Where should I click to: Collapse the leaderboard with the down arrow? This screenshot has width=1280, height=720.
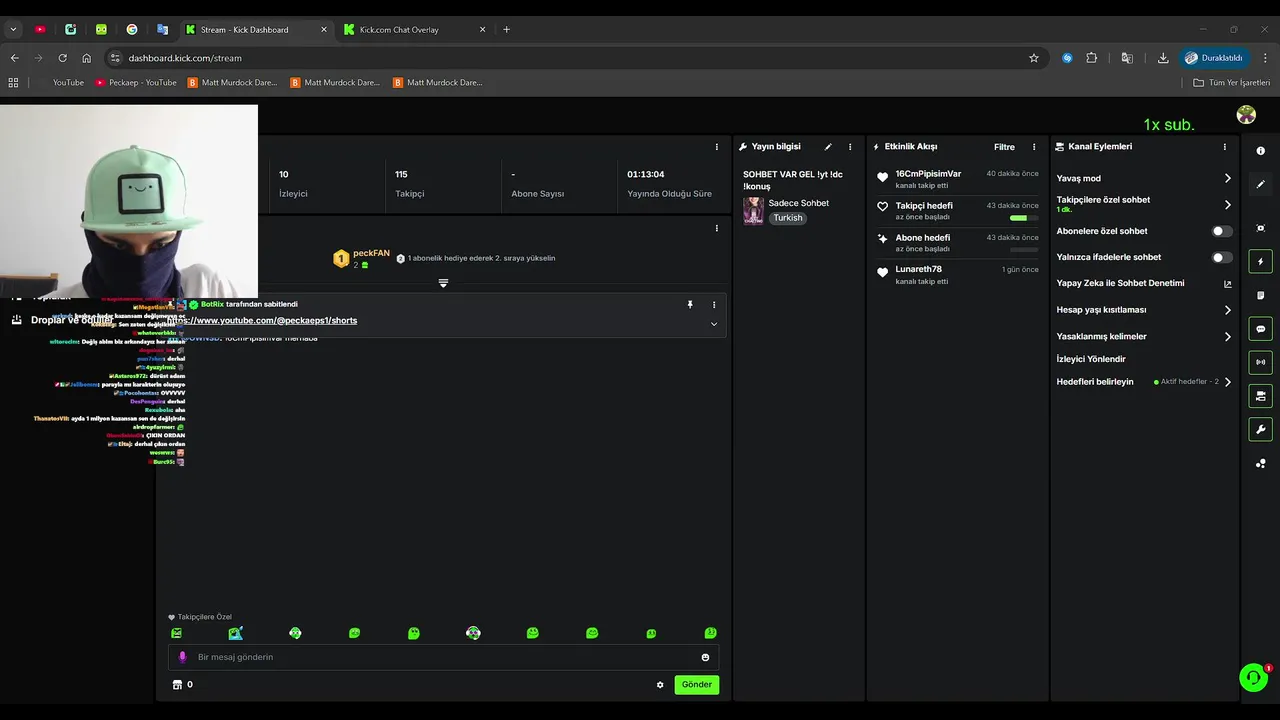(443, 283)
